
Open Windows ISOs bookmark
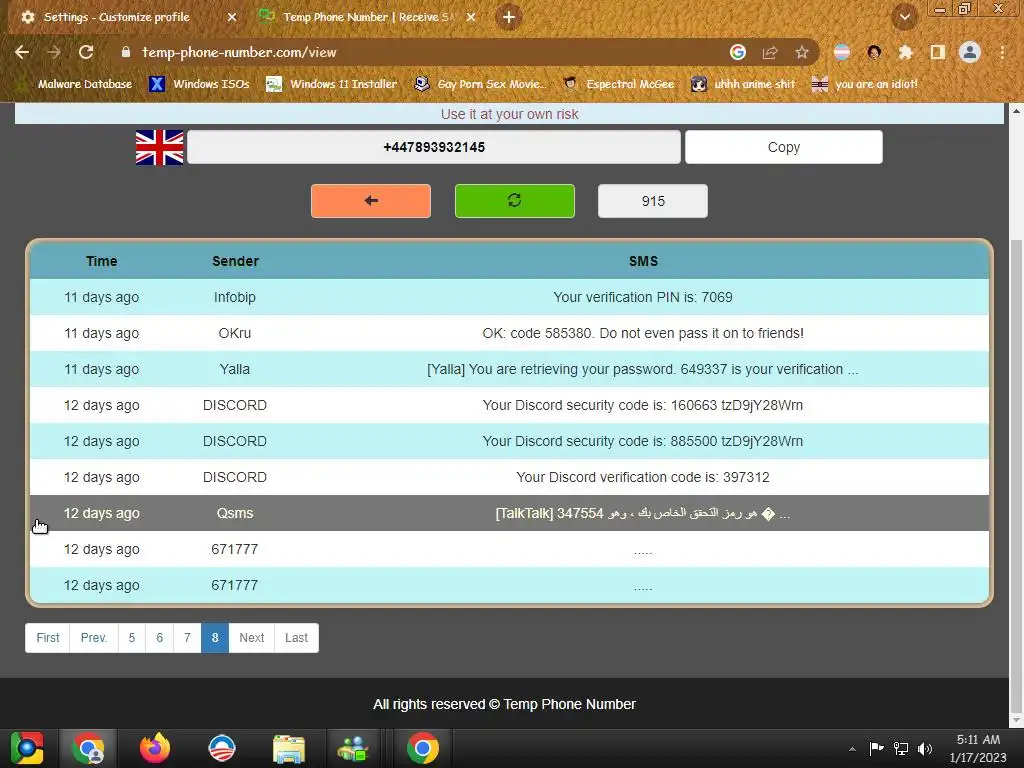tap(200, 84)
